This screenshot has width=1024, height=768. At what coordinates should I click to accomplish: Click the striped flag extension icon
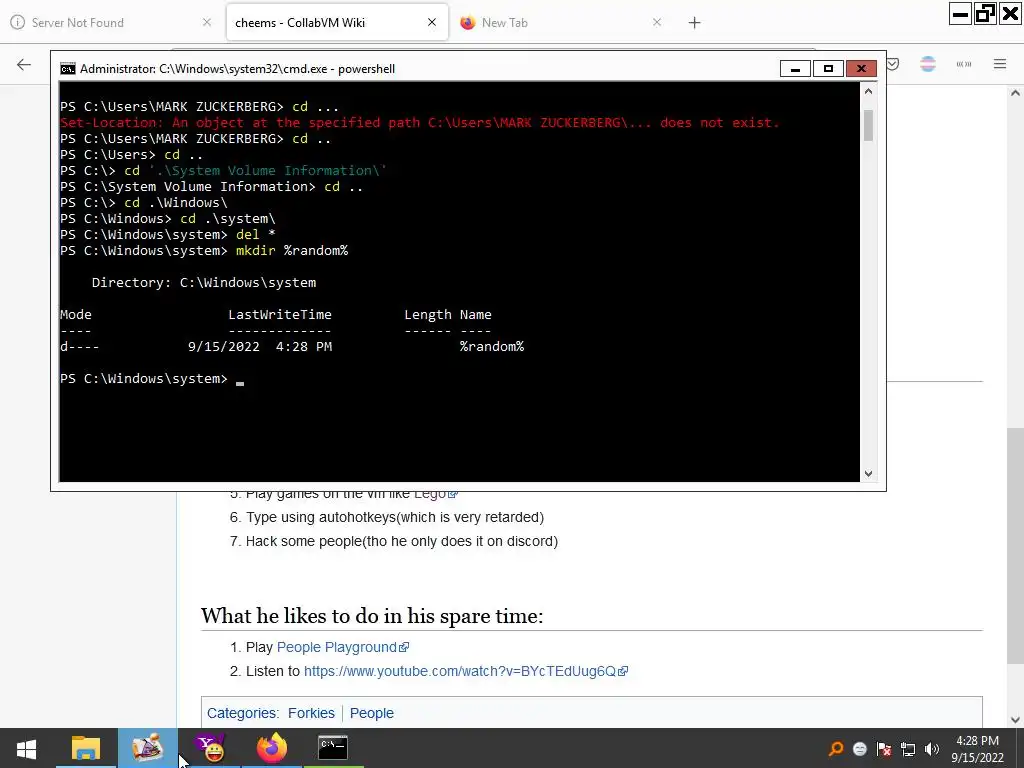[928, 64]
